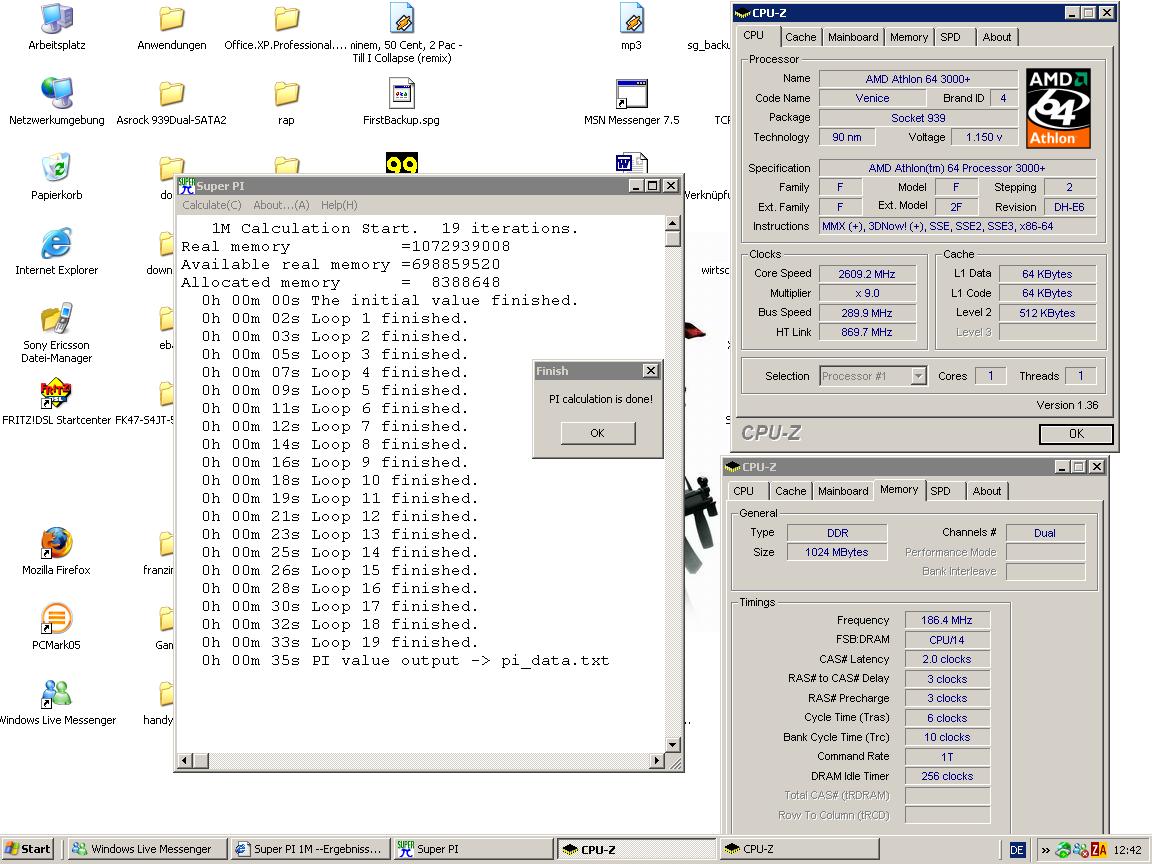
Task: Open Mozilla Firefox desktop shortcut
Action: pyautogui.click(x=56, y=544)
